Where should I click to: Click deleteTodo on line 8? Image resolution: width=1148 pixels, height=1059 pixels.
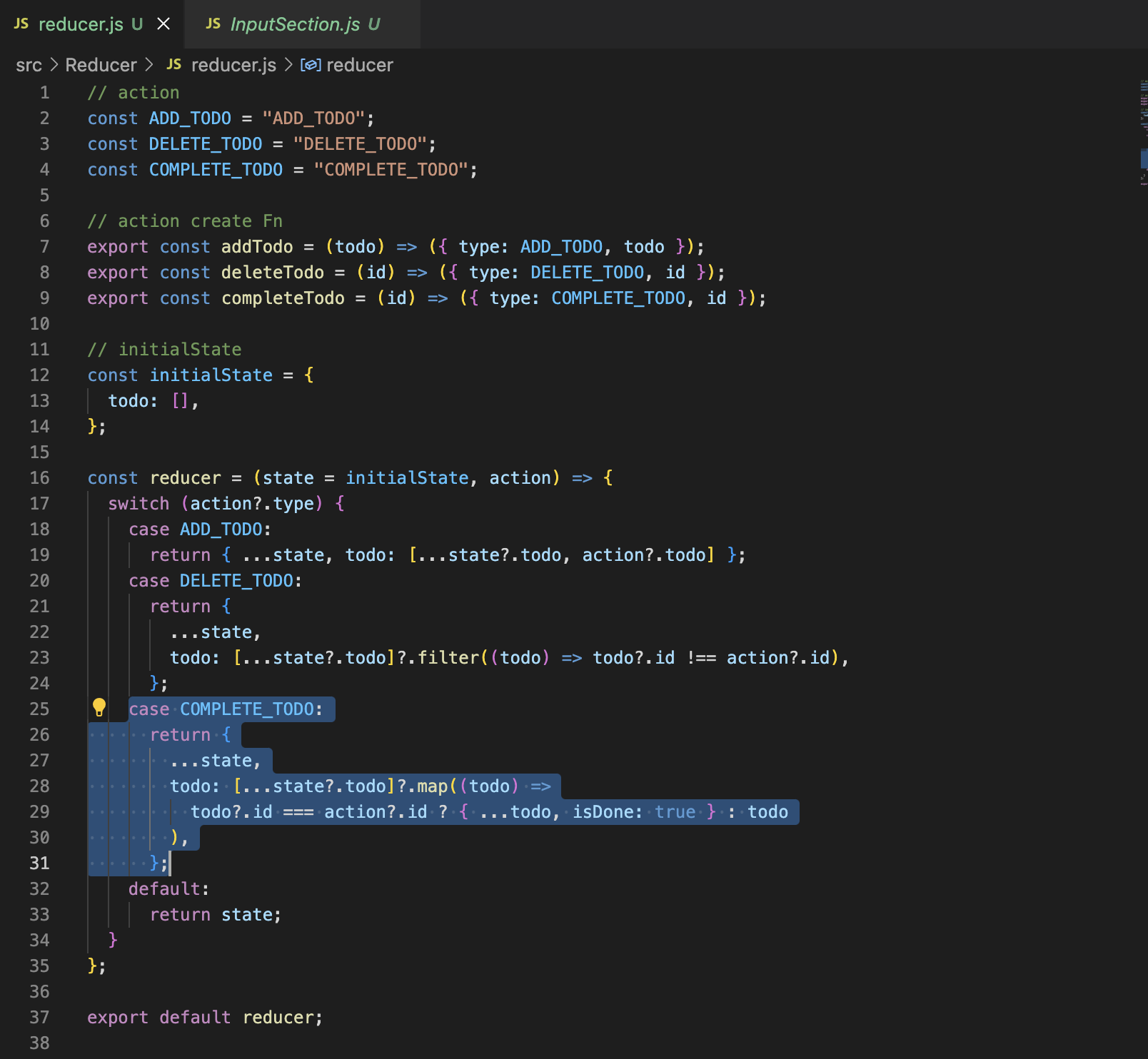(273, 273)
